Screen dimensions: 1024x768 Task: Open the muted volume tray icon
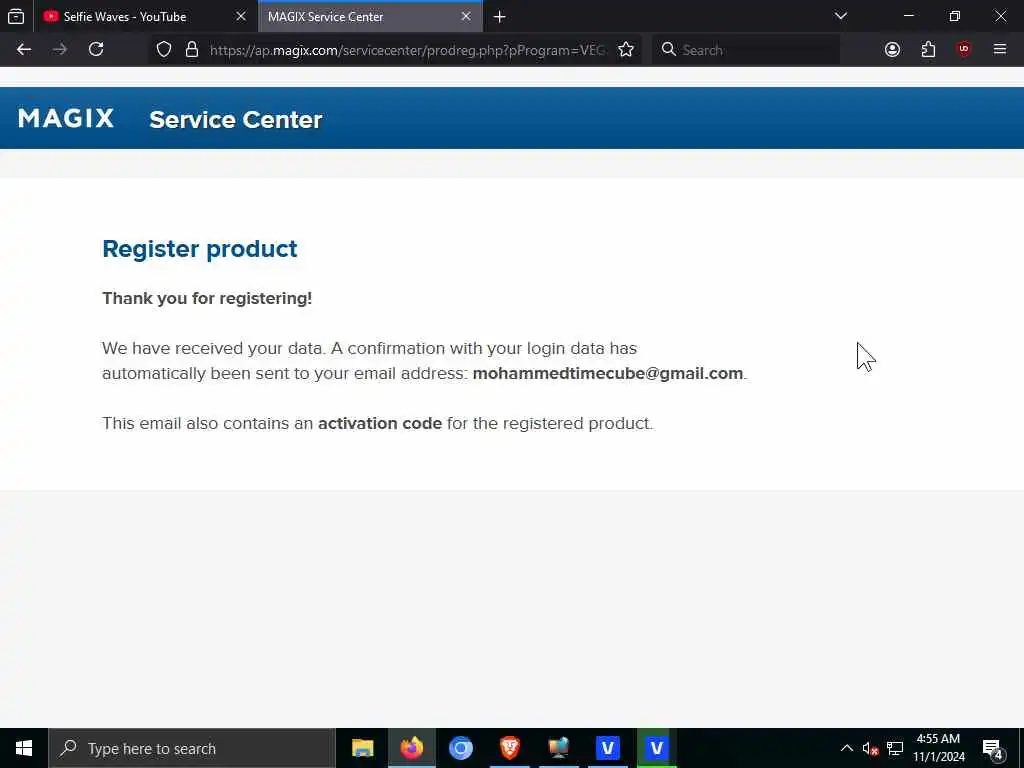pos(870,748)
